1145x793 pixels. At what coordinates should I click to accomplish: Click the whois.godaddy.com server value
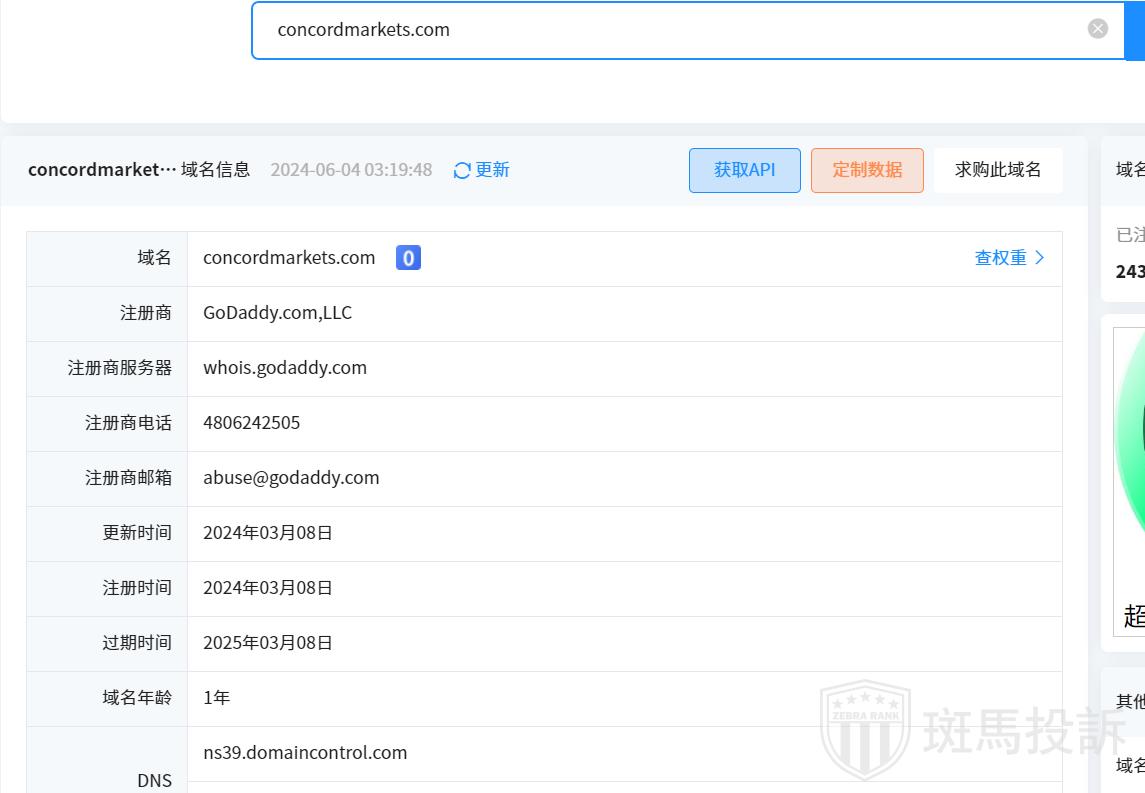(x=285, y=368)
